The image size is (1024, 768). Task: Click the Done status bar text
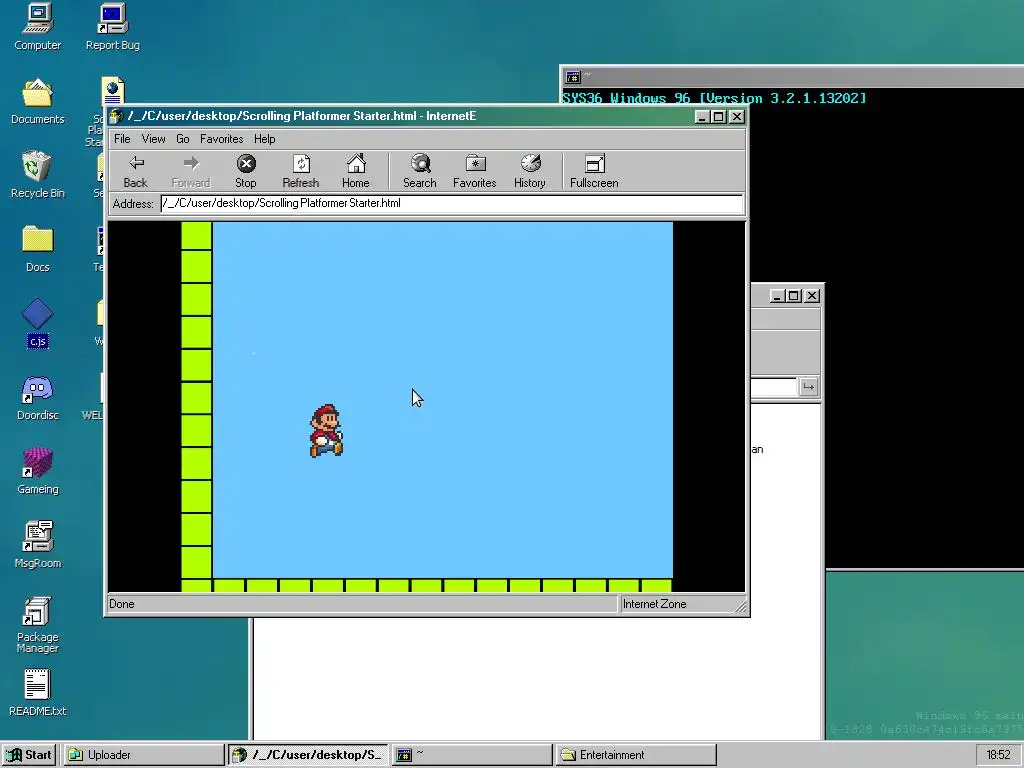click(121, 604)
